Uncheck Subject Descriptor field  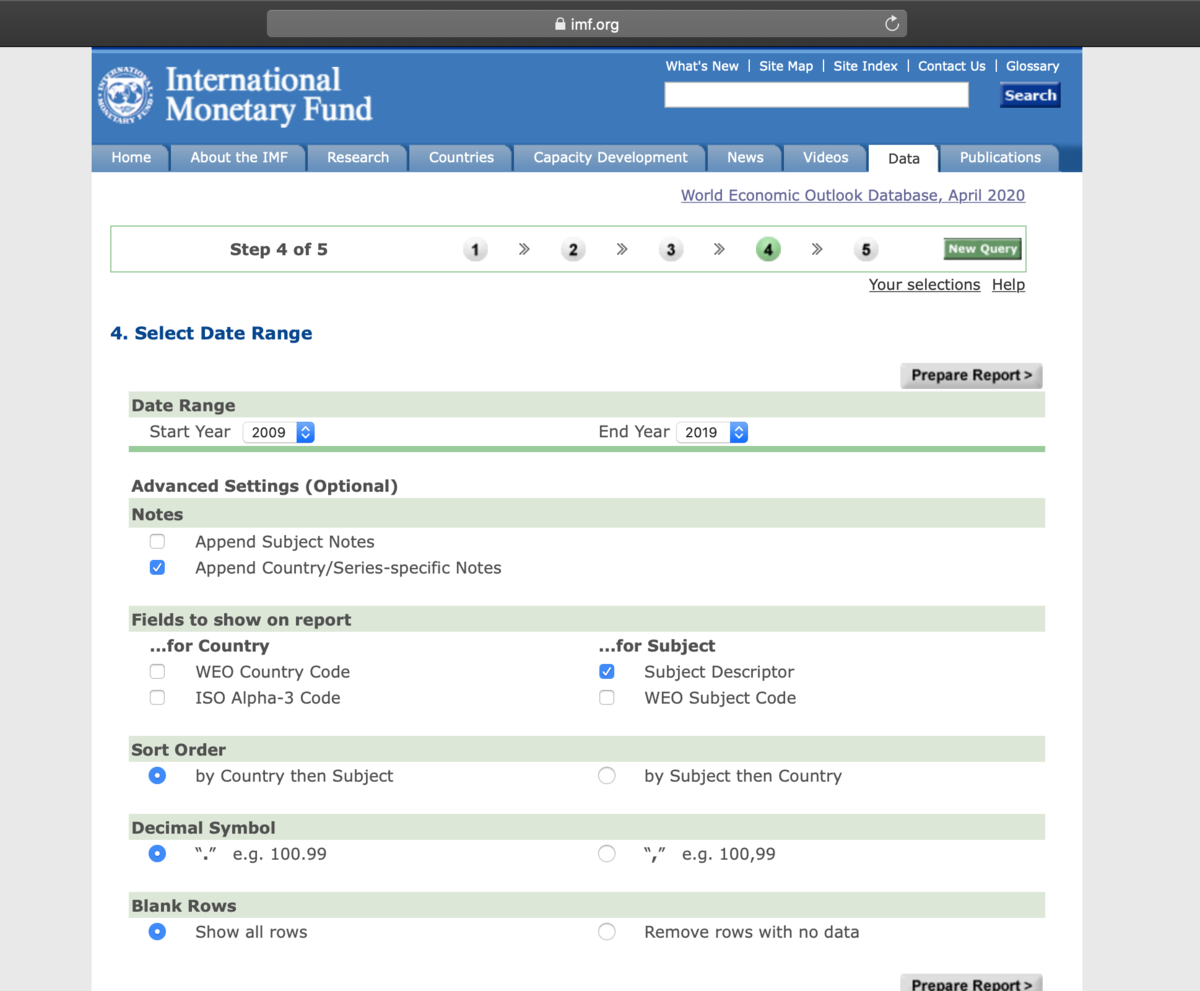pyautogui.click(x=607, y=672)
